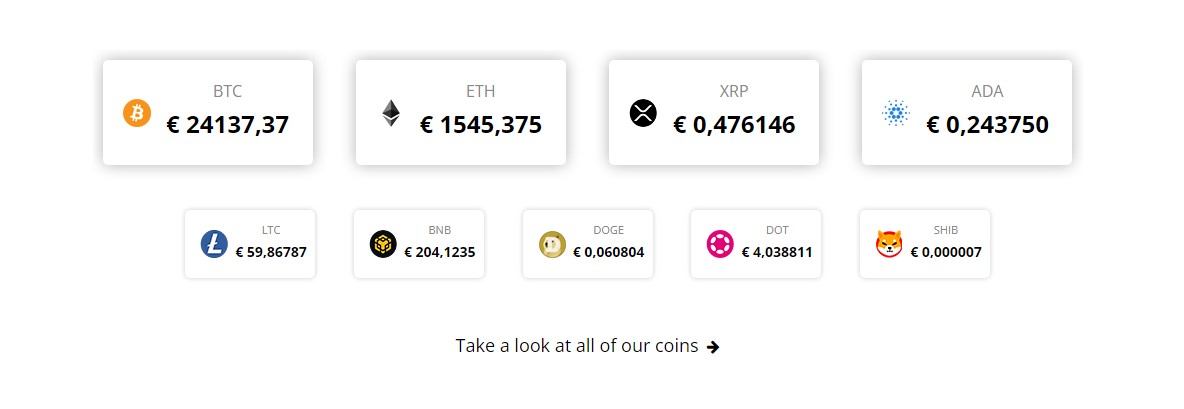Follow 'Take a look at all of our coins' link
This screenshot has width=1184, height=409.
pos(577,346)
